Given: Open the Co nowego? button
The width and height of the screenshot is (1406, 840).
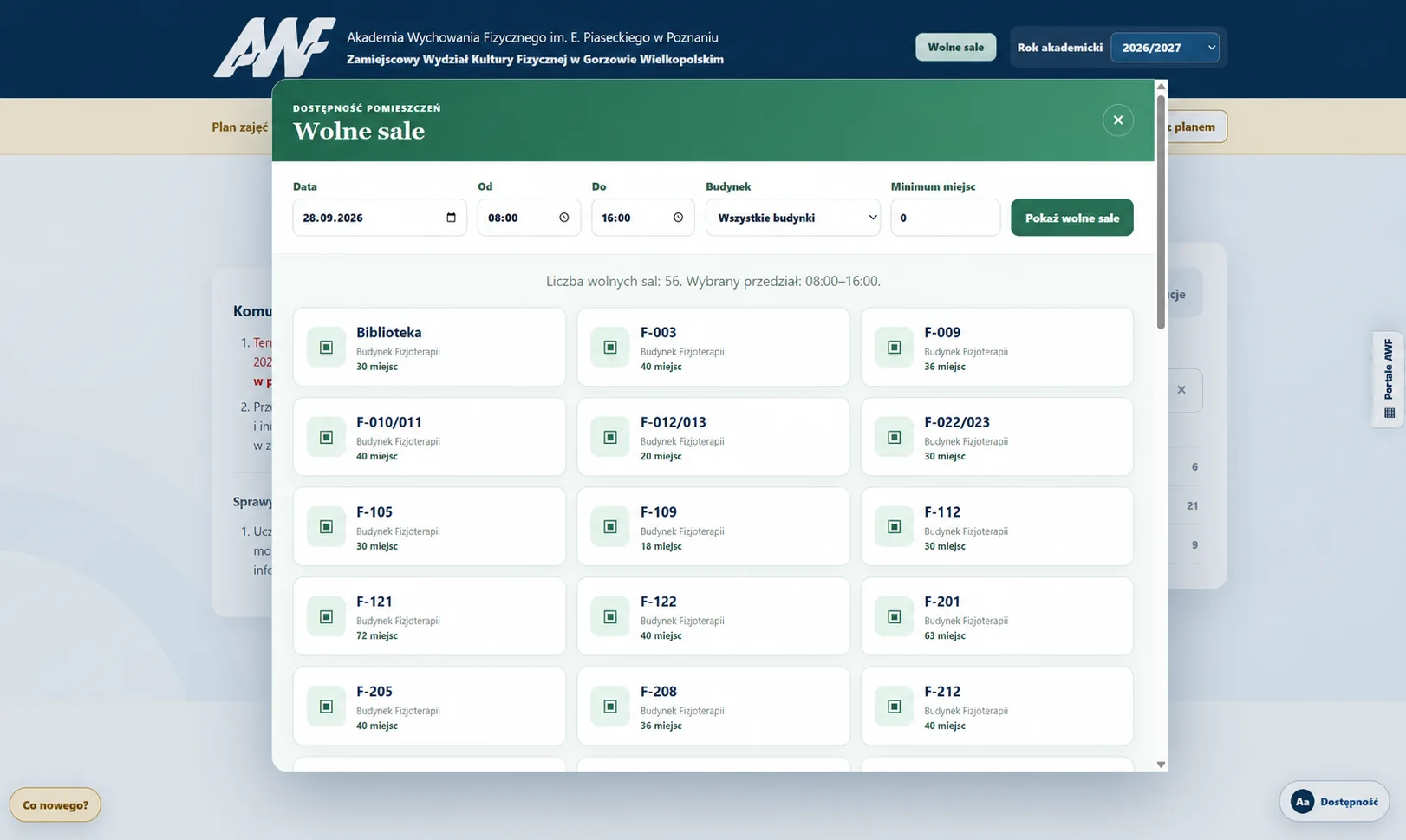Looking at the screenshot, I should click(x=55, y=804).
